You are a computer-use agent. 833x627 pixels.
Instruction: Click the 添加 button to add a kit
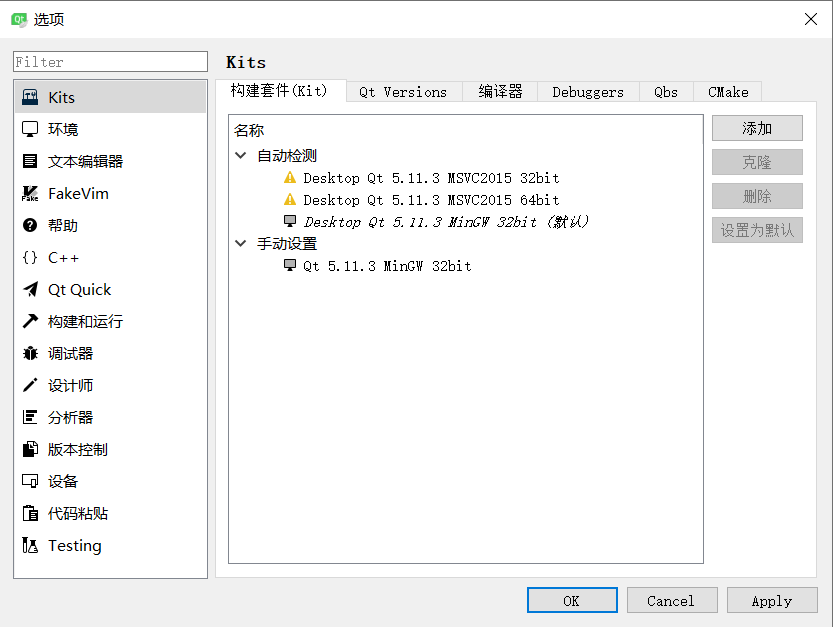(x=756, y=128)
